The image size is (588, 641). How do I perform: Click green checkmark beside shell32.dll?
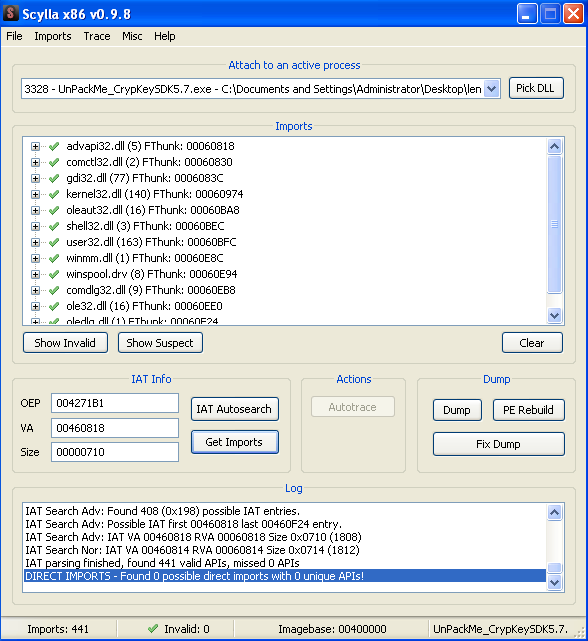(54, 226)
